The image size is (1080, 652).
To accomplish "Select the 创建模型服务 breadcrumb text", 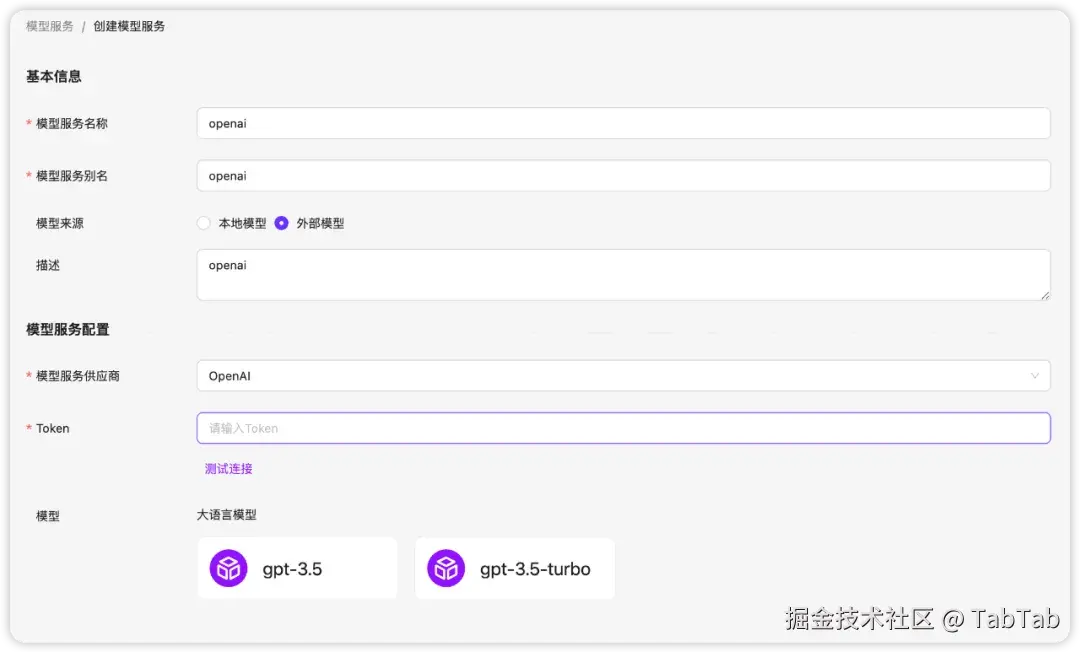I will click(129, 26).
